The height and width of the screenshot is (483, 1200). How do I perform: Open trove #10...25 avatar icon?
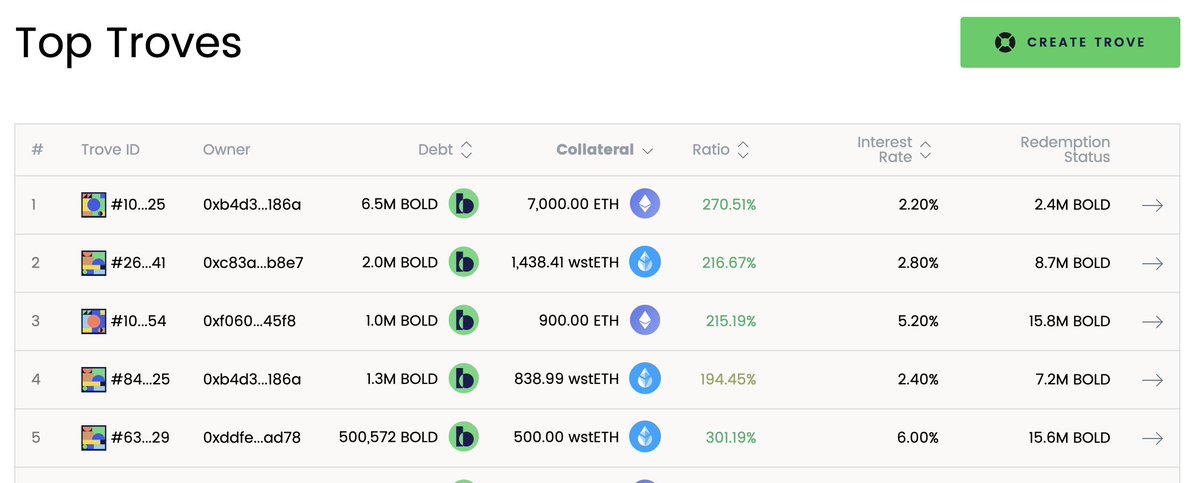(93, 205)
